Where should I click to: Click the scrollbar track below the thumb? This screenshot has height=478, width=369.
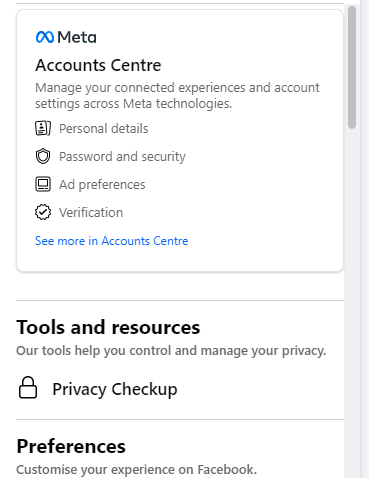352,300
